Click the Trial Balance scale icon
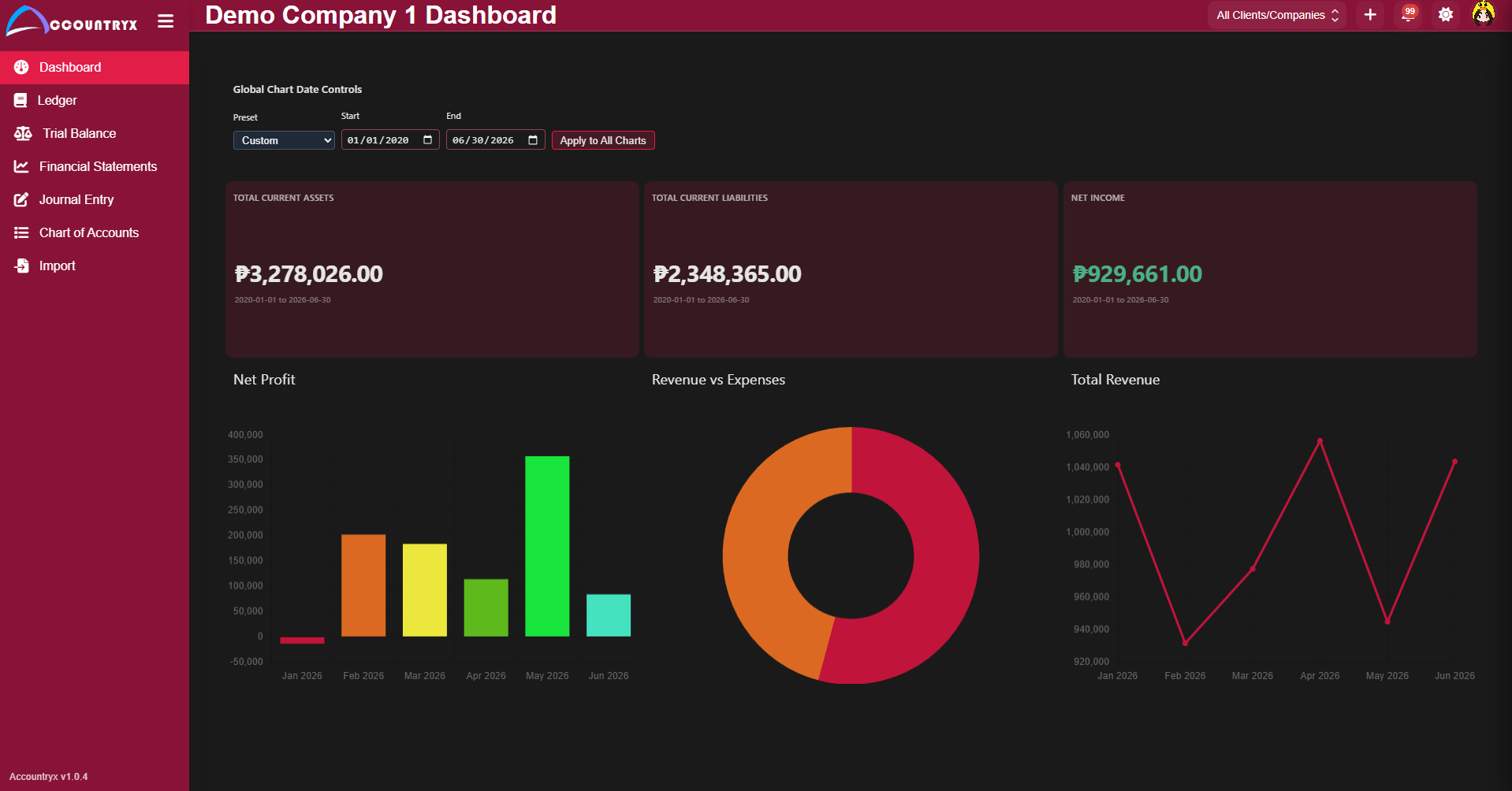This screenshot has height=791, width=1512. click(x=23, y=133)
